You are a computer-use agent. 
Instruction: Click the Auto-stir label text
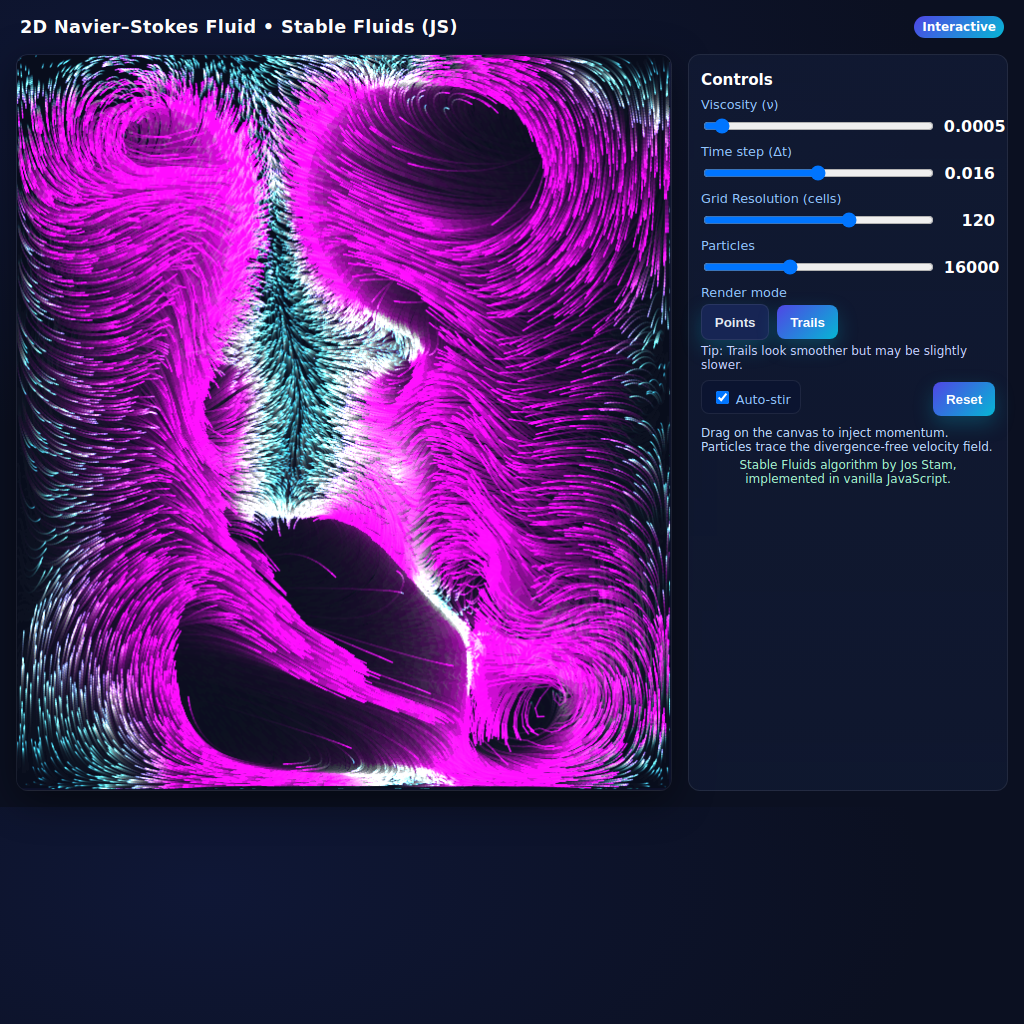(763, 400)
